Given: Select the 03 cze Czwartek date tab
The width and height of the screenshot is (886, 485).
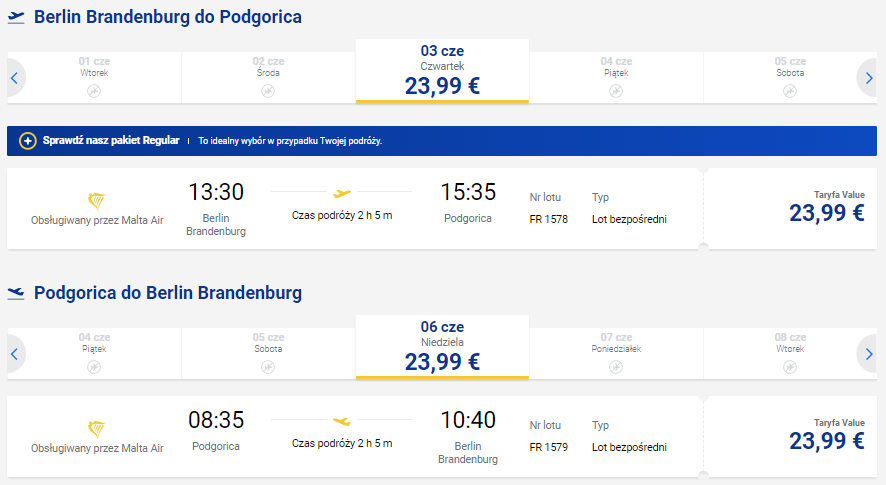Looking at the screenshot, I should (442, 71).
